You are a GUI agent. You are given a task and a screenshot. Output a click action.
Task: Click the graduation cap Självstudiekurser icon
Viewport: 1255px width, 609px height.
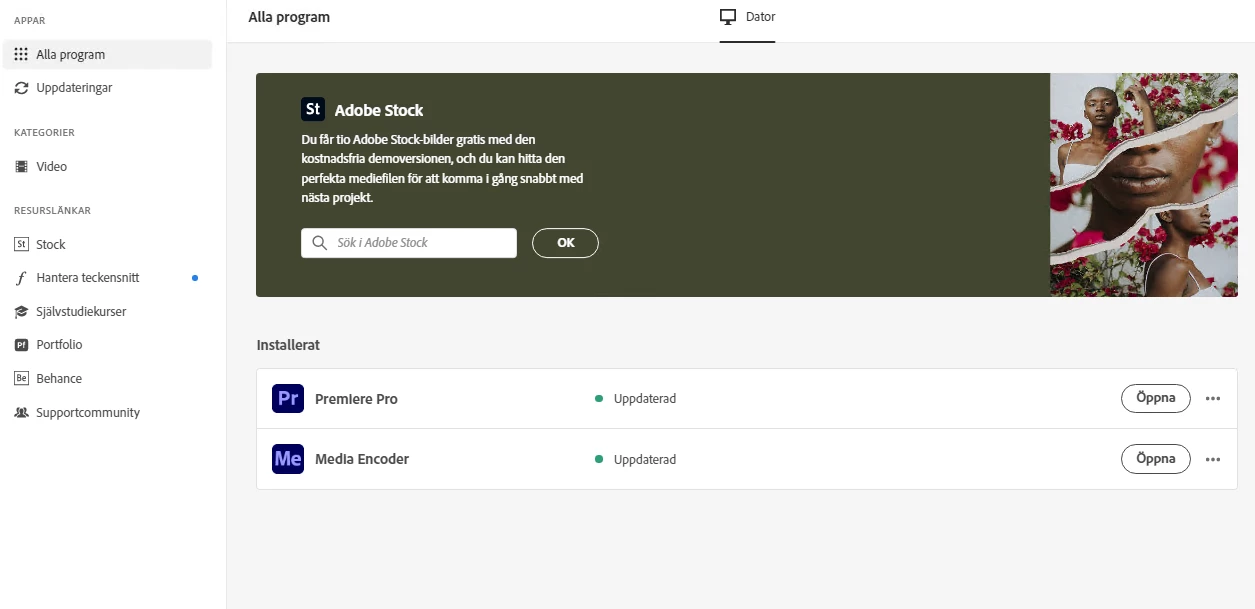pyautogui.click(x=21, y=312)
